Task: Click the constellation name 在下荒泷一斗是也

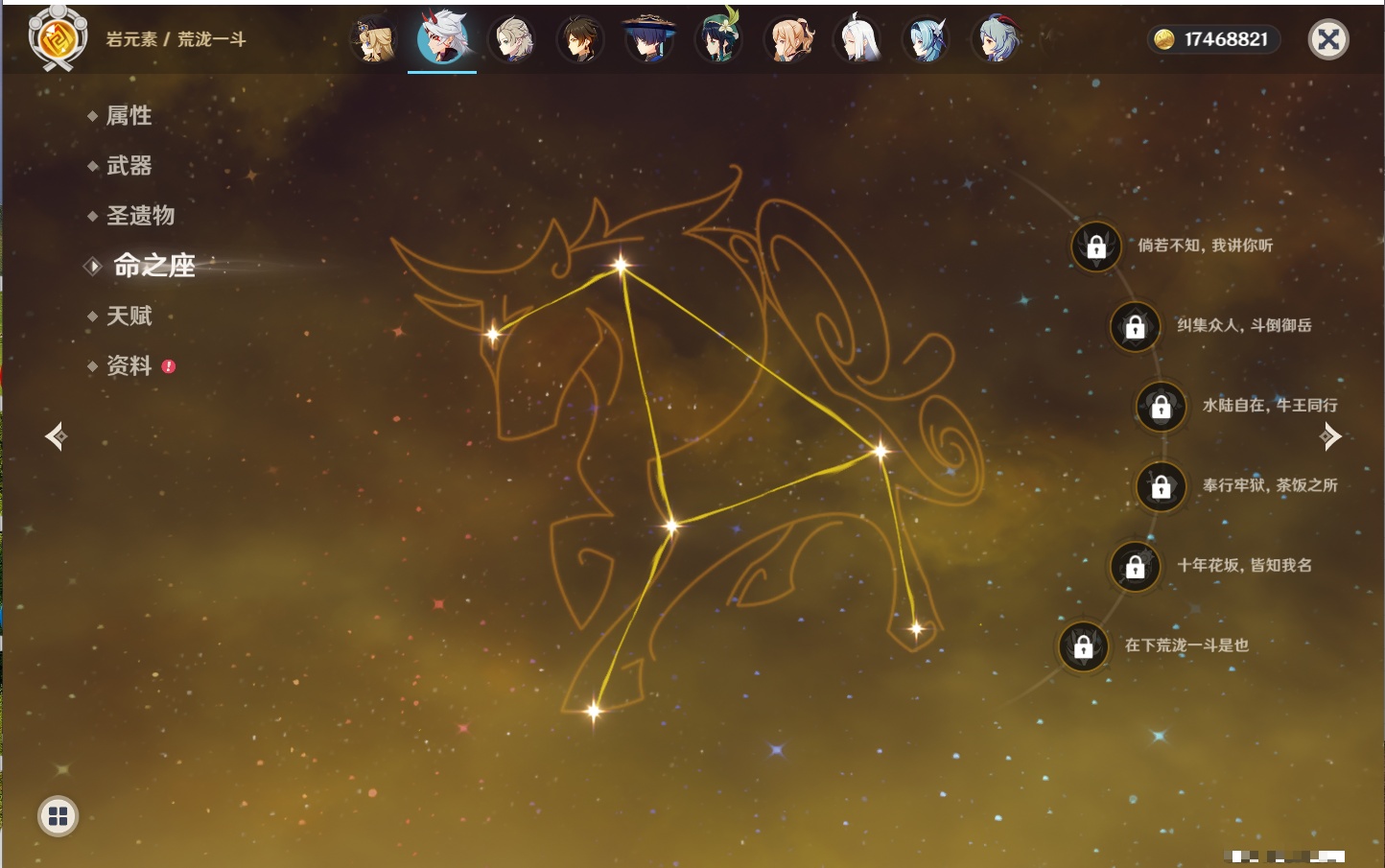Action: (1186, 645)
